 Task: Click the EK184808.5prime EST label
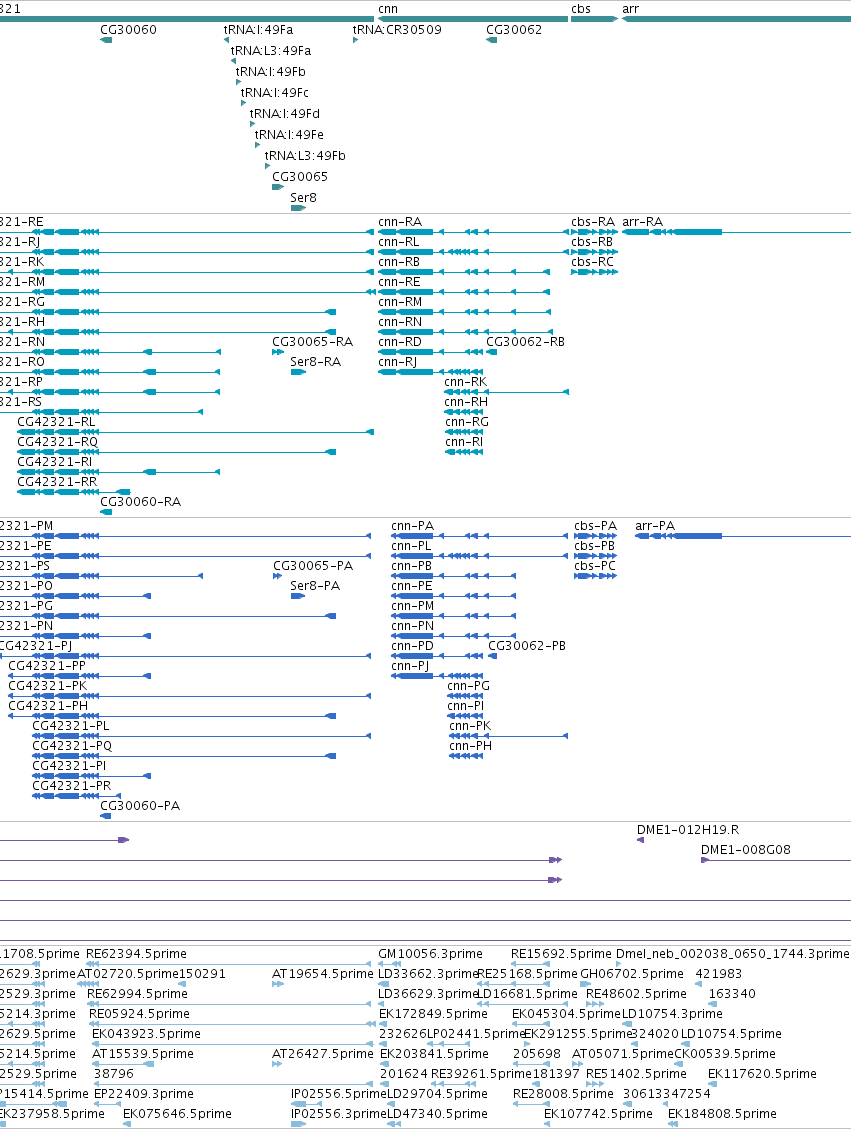tap(722, 1113)
